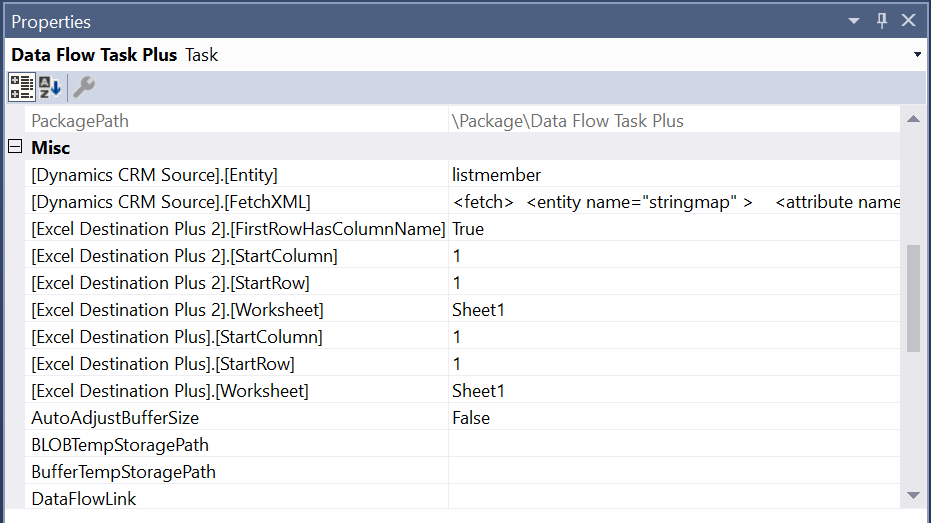The width and height of the screenshot is (931, 523).
Task: Click the \Package\Data Flow Task Plus path value
Action: [x=568, y=121]
